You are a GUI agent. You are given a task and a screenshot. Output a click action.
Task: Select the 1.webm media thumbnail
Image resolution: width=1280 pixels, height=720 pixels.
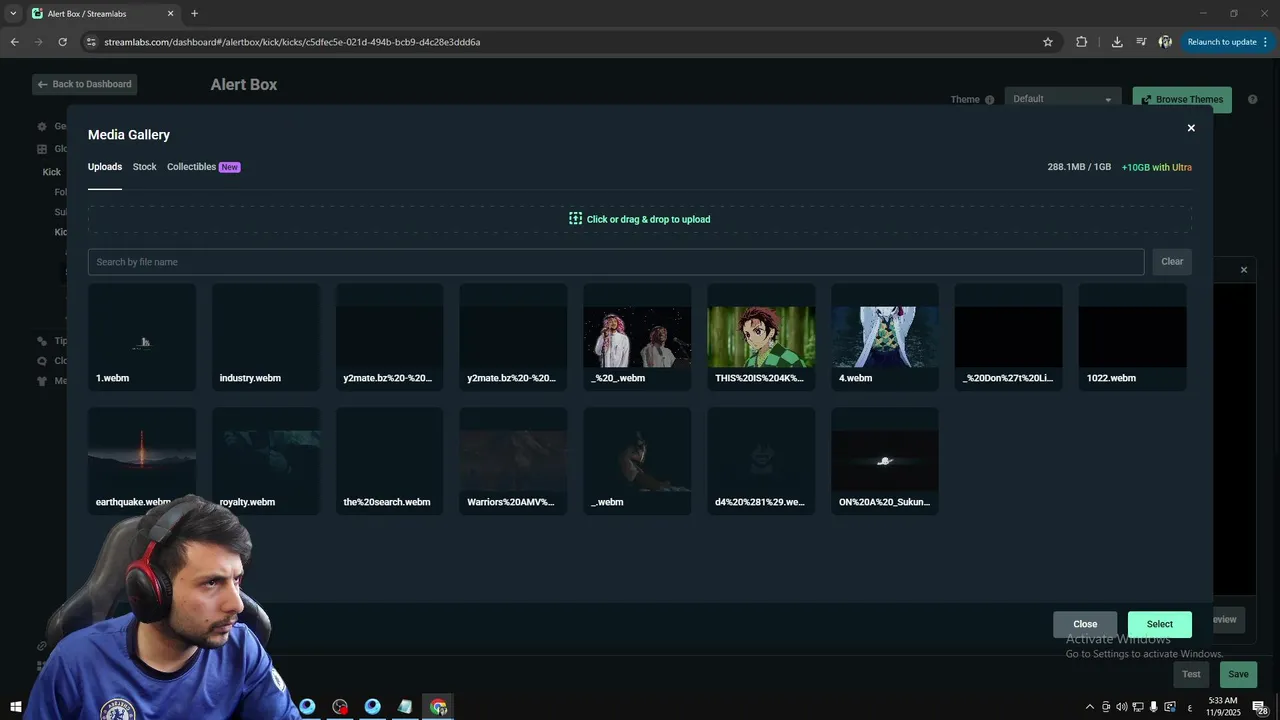142,337
